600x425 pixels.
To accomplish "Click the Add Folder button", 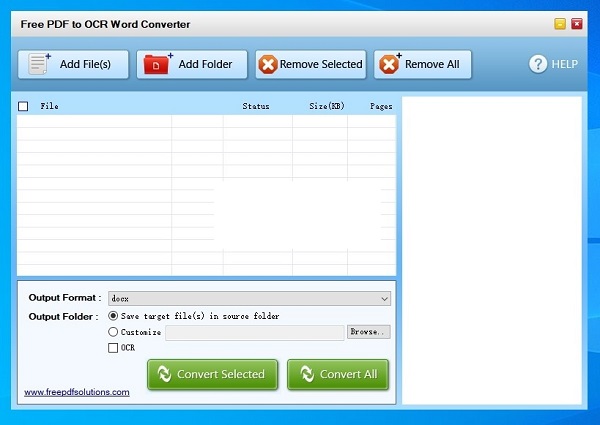I will [x=192, y=64].
